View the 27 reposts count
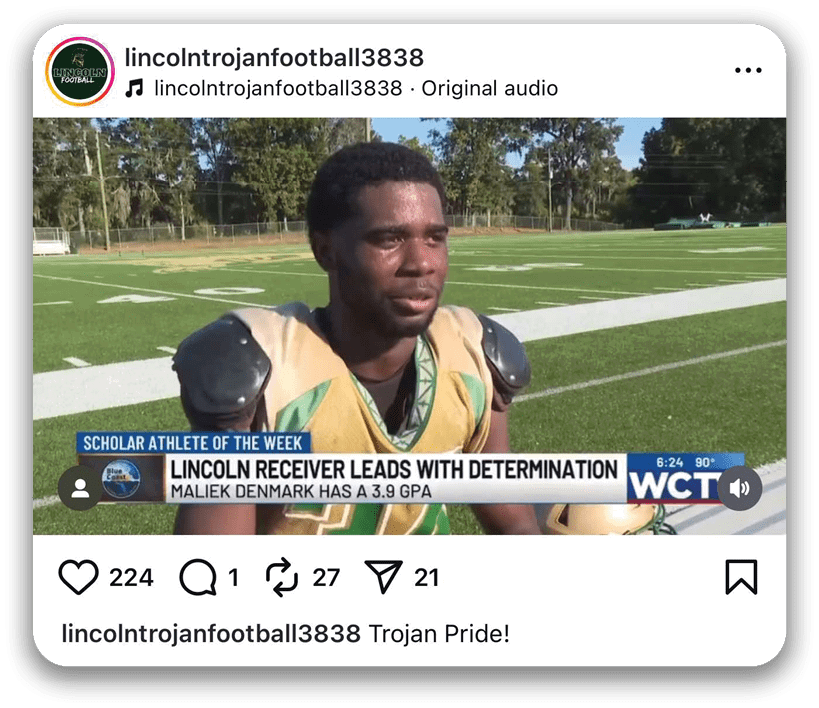 coord(326,577)
